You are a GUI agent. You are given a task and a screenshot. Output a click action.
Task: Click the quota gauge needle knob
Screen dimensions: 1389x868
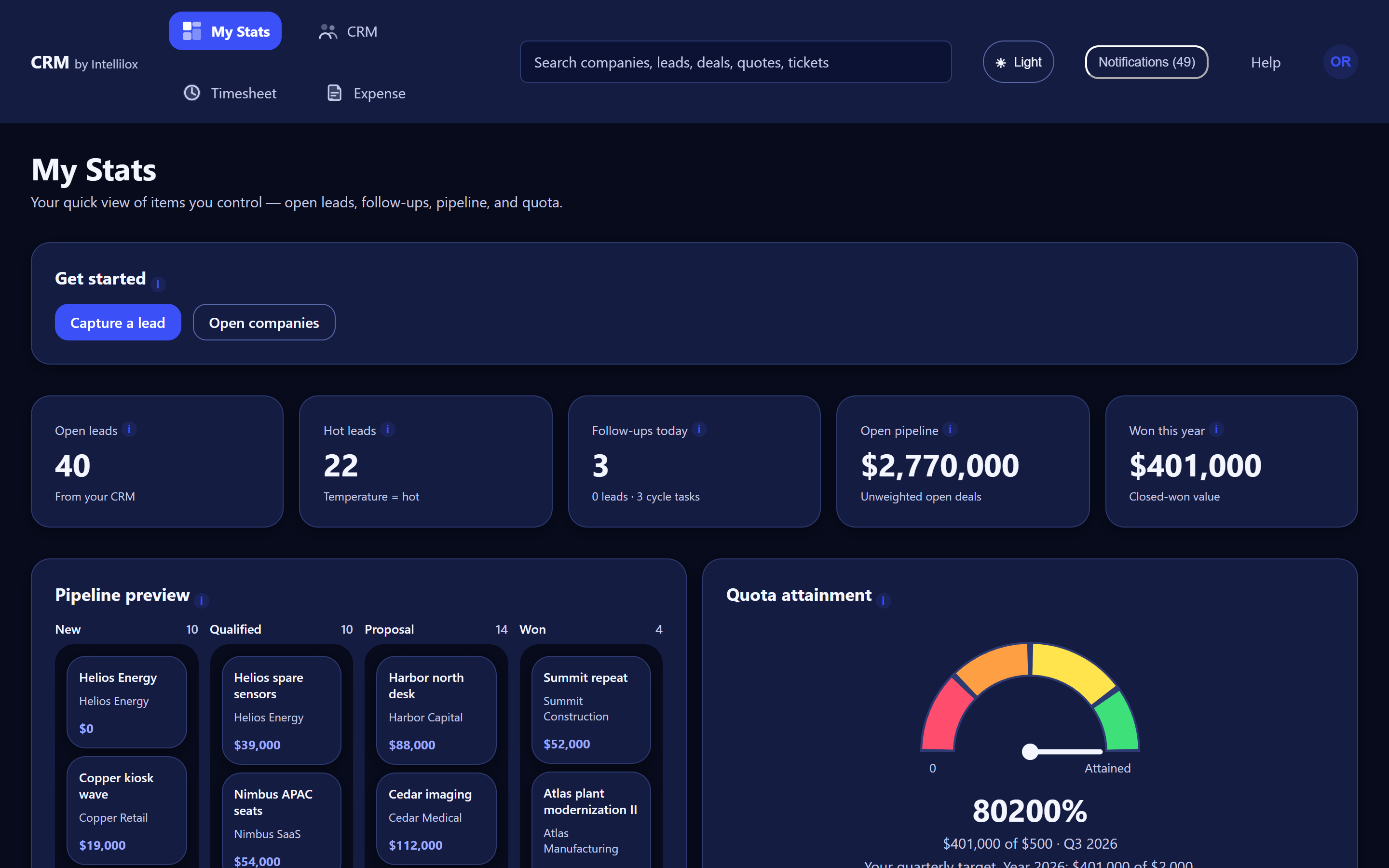pos(1030,751)
